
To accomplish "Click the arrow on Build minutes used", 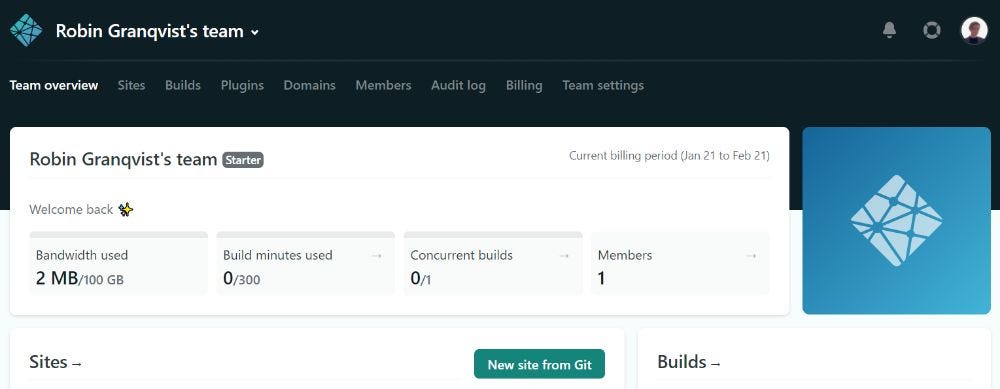I will pyautogui.click(x=377, y=256).
